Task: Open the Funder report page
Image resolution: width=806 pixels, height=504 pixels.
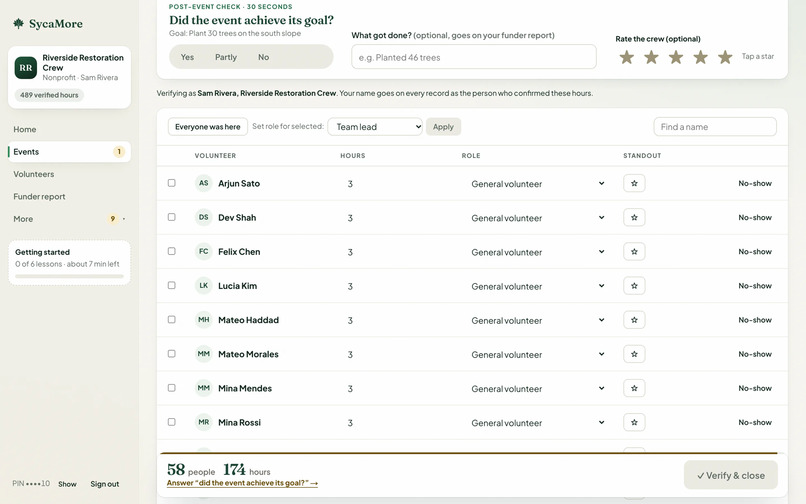Action: [x=39, y=196]
